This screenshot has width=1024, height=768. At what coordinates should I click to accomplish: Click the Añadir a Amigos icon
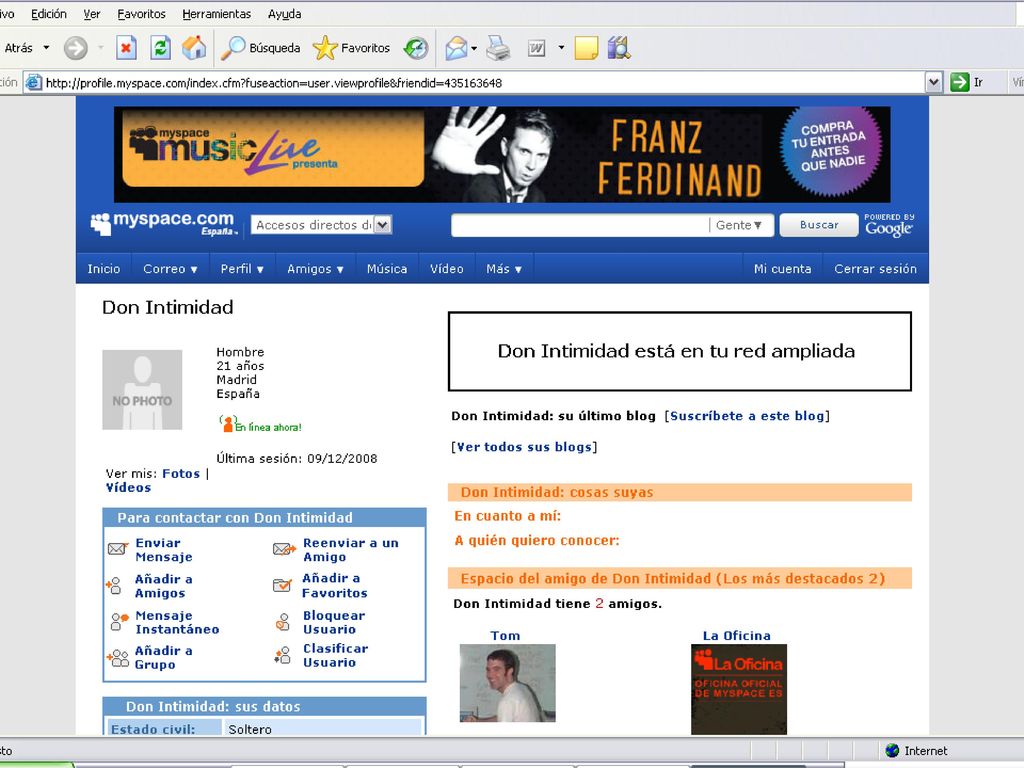coord(114,585)
